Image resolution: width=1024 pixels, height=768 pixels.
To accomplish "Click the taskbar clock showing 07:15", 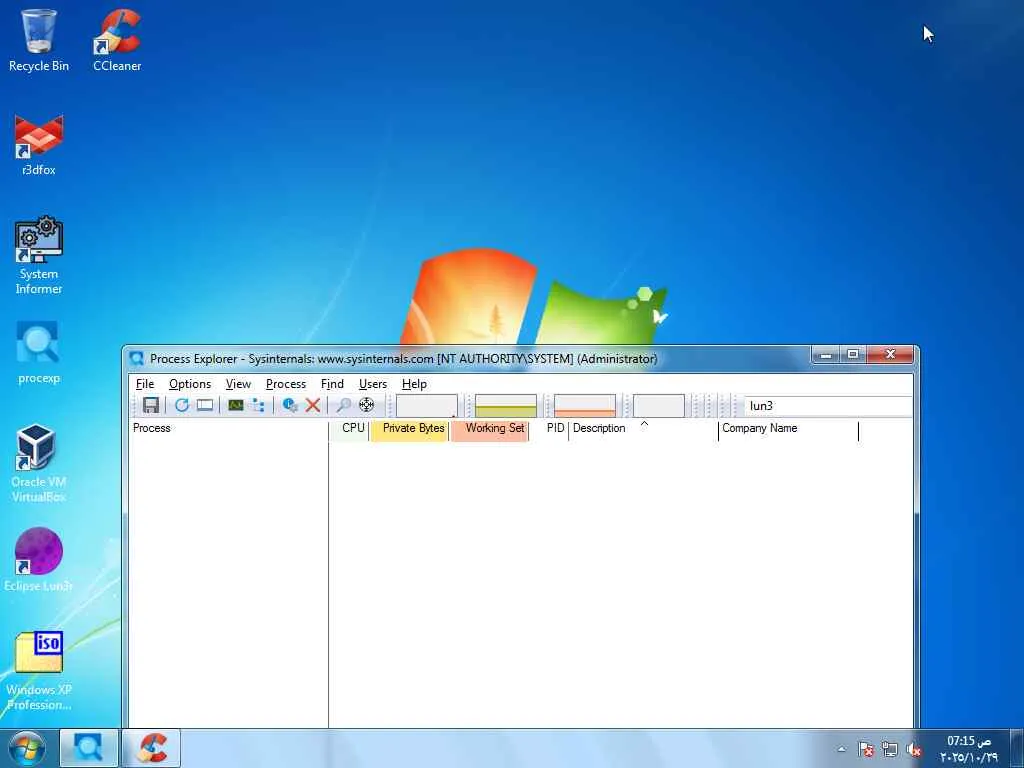I will pyautogui.click(x=968, y=749).
